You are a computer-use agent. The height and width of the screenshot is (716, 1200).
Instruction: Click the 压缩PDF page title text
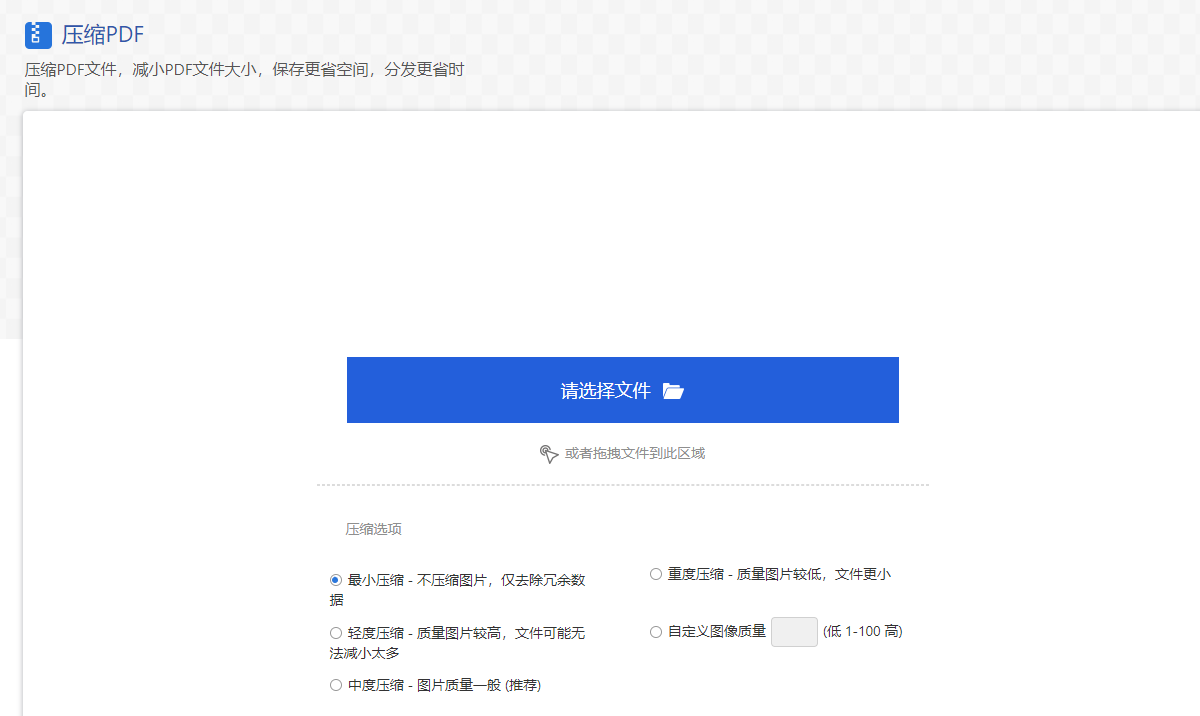point(102,34)
